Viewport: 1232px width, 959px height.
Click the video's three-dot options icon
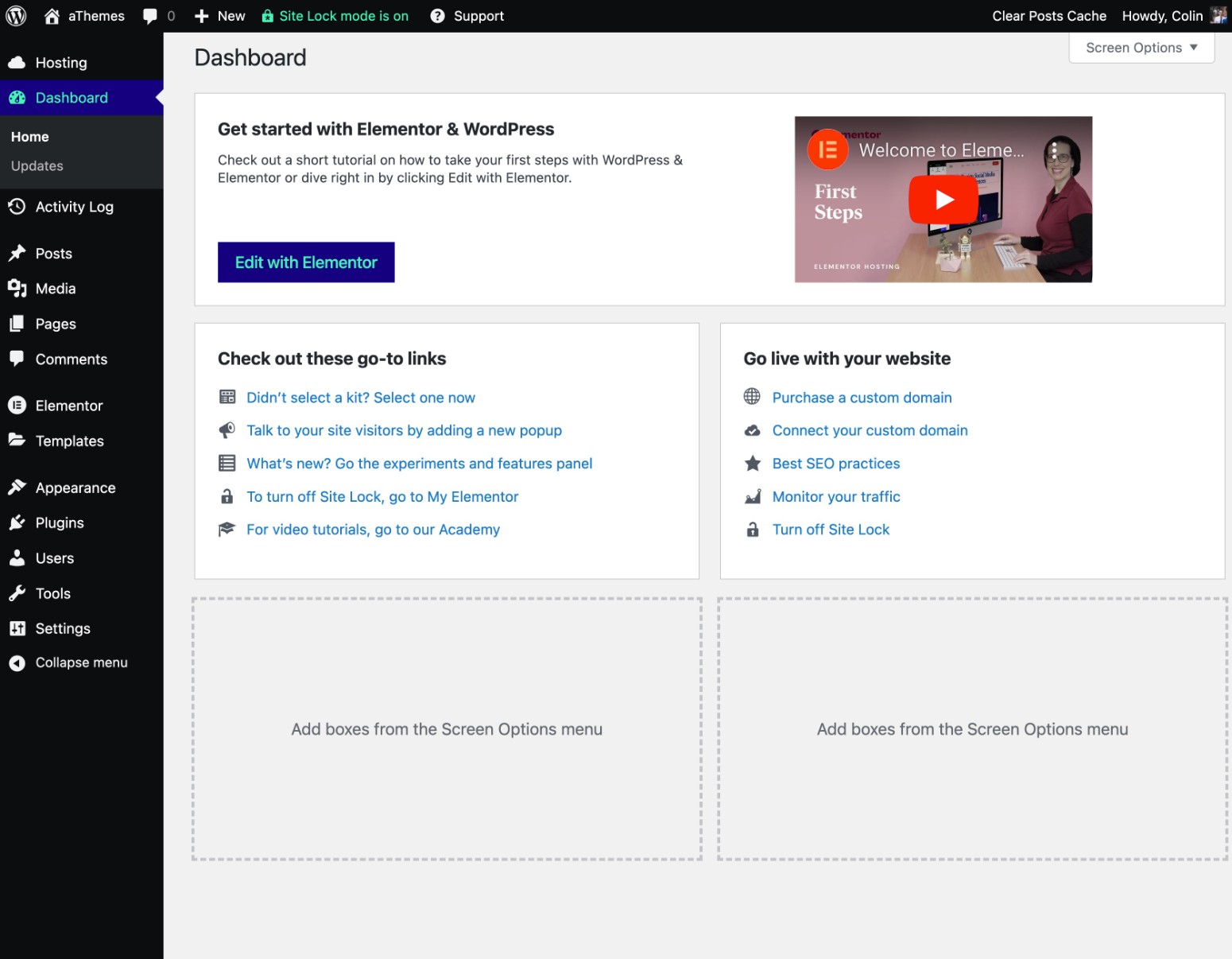(x=1055, y=150)
